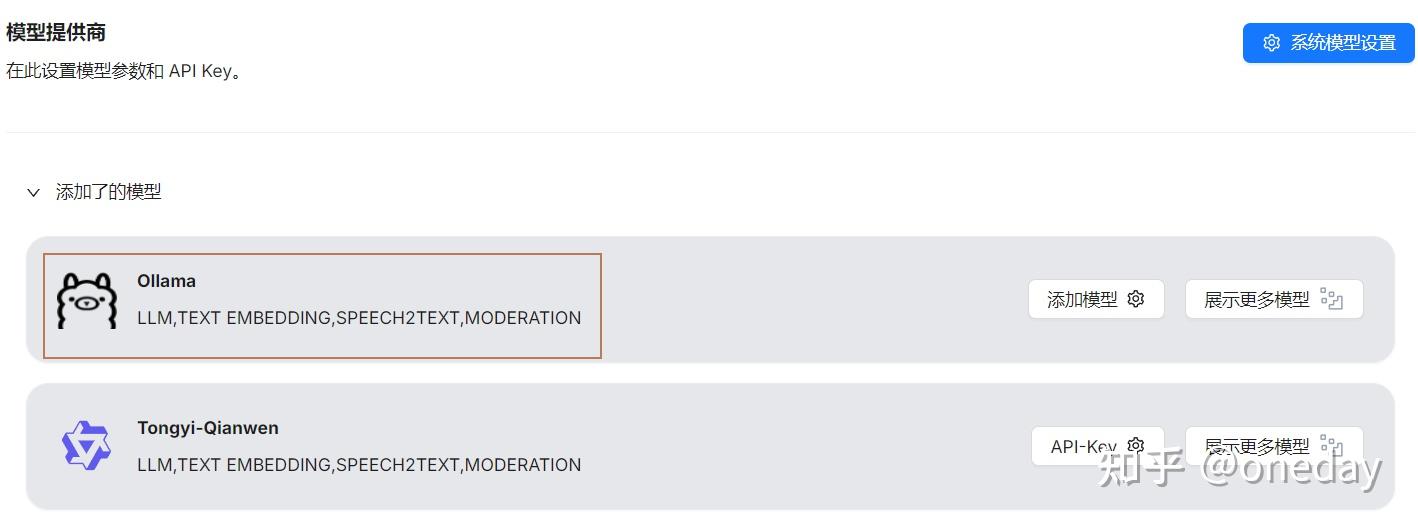Click the Ollama llama logo icon
Image resolution: width=1418 pixels, height=532 pixels.
coord(87,300)
